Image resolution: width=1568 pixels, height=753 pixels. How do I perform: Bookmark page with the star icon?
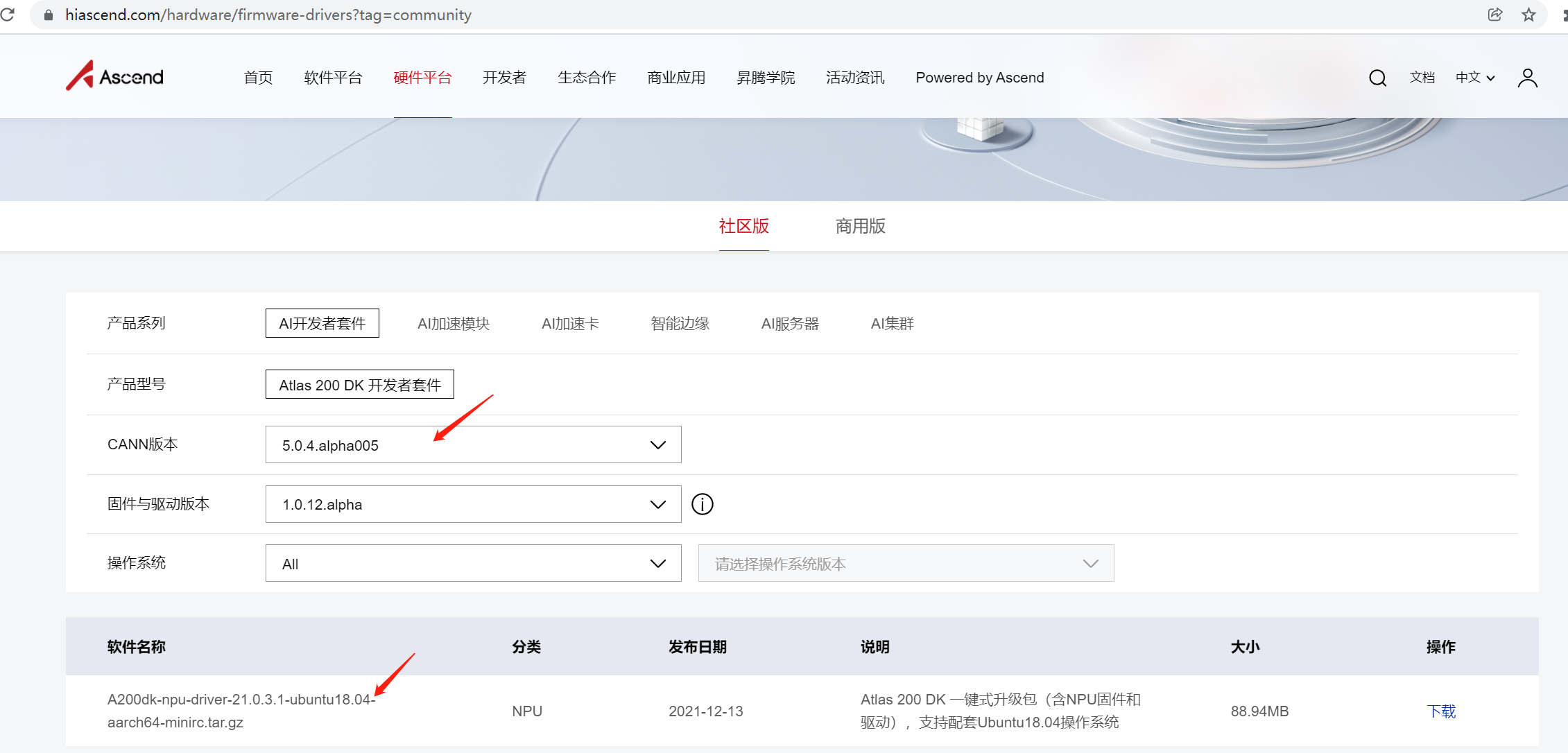(x=1528, y=15)
